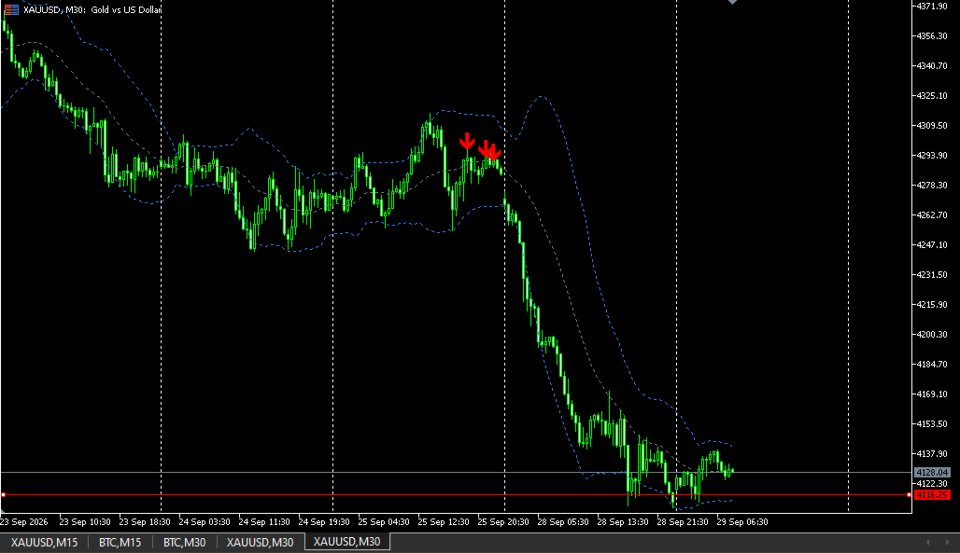Click the 4356.30 price scale value
This screenshot has width=960, height=553.
pos(931,36)
